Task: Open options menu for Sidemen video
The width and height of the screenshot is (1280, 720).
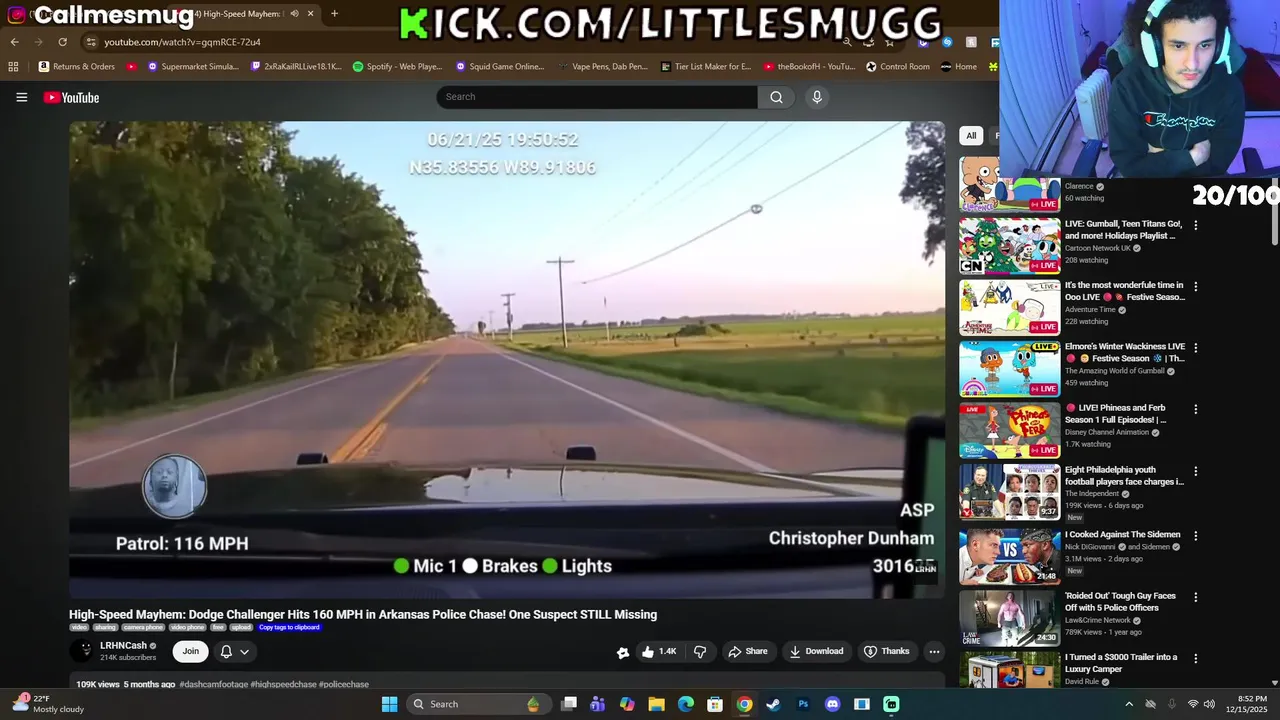Action: [1195, 536]
